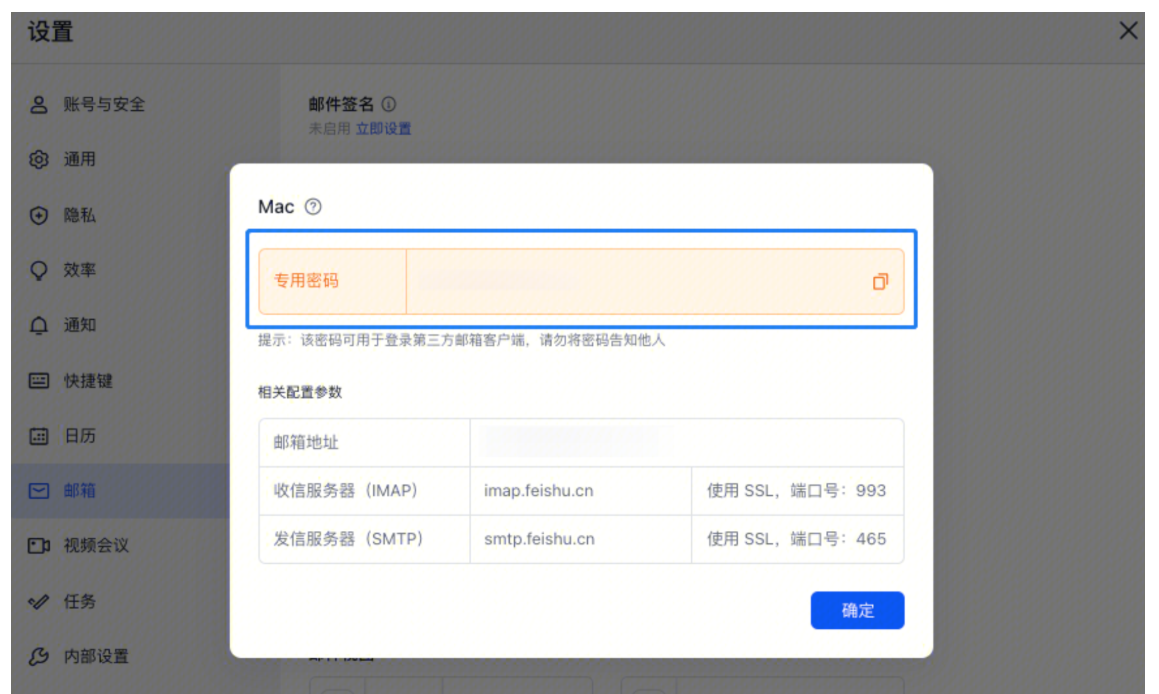The height and width of the screenshot is (694, 1159).
Task: Click the Mac dialog title
Action: click(276, 207)
